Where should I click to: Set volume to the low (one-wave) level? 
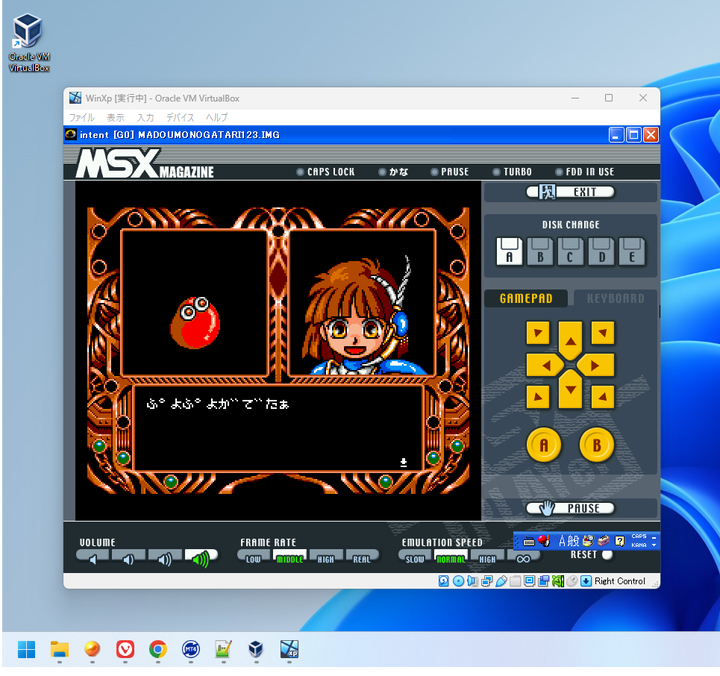click(x=129, y=557)
